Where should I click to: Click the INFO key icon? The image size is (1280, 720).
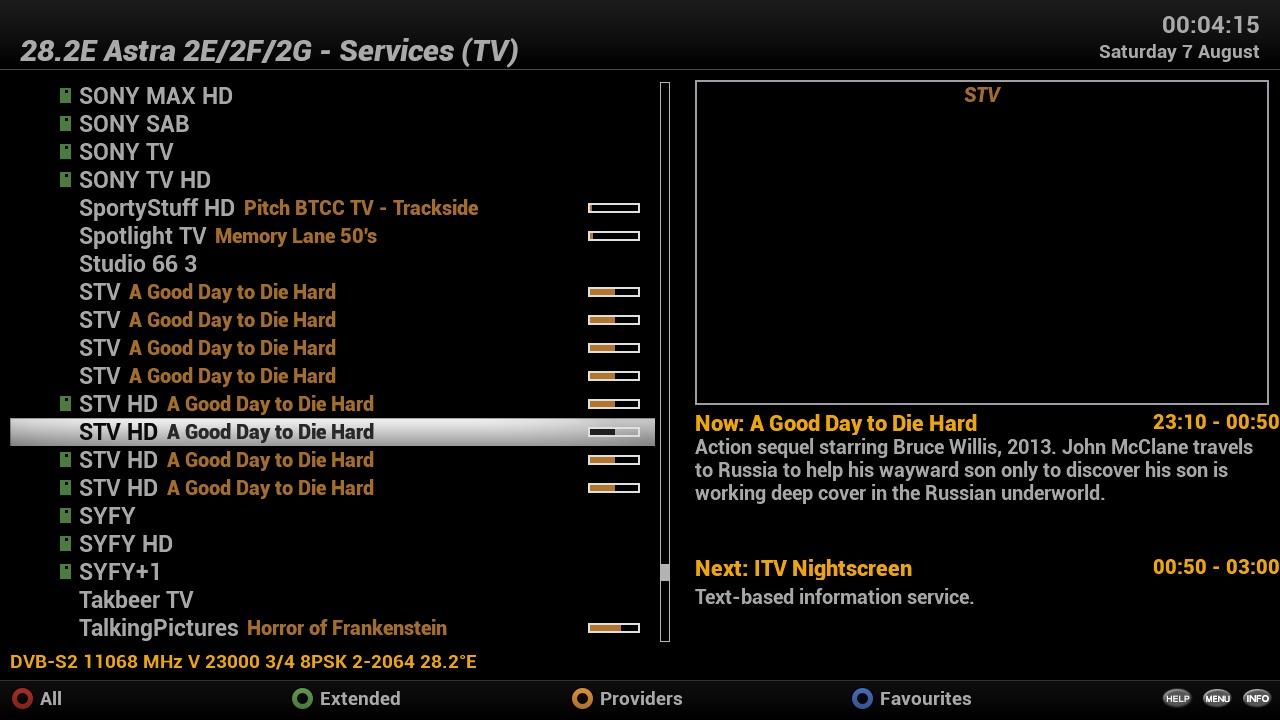tap(1257, 698)
